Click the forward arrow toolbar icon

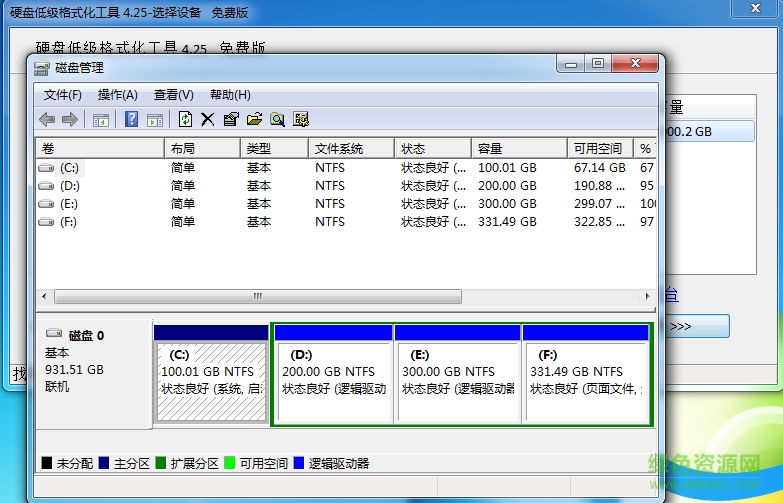point(70,120)
